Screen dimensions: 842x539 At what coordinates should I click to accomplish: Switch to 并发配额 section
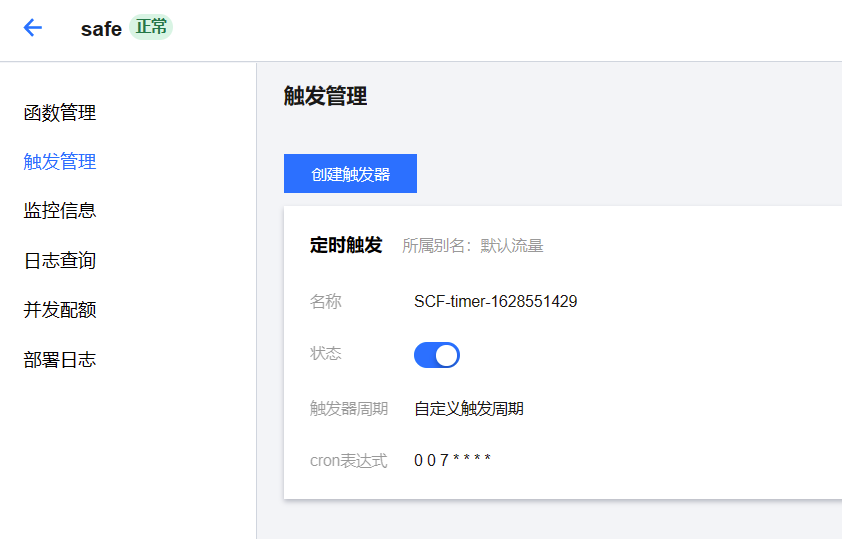(60, 310)
